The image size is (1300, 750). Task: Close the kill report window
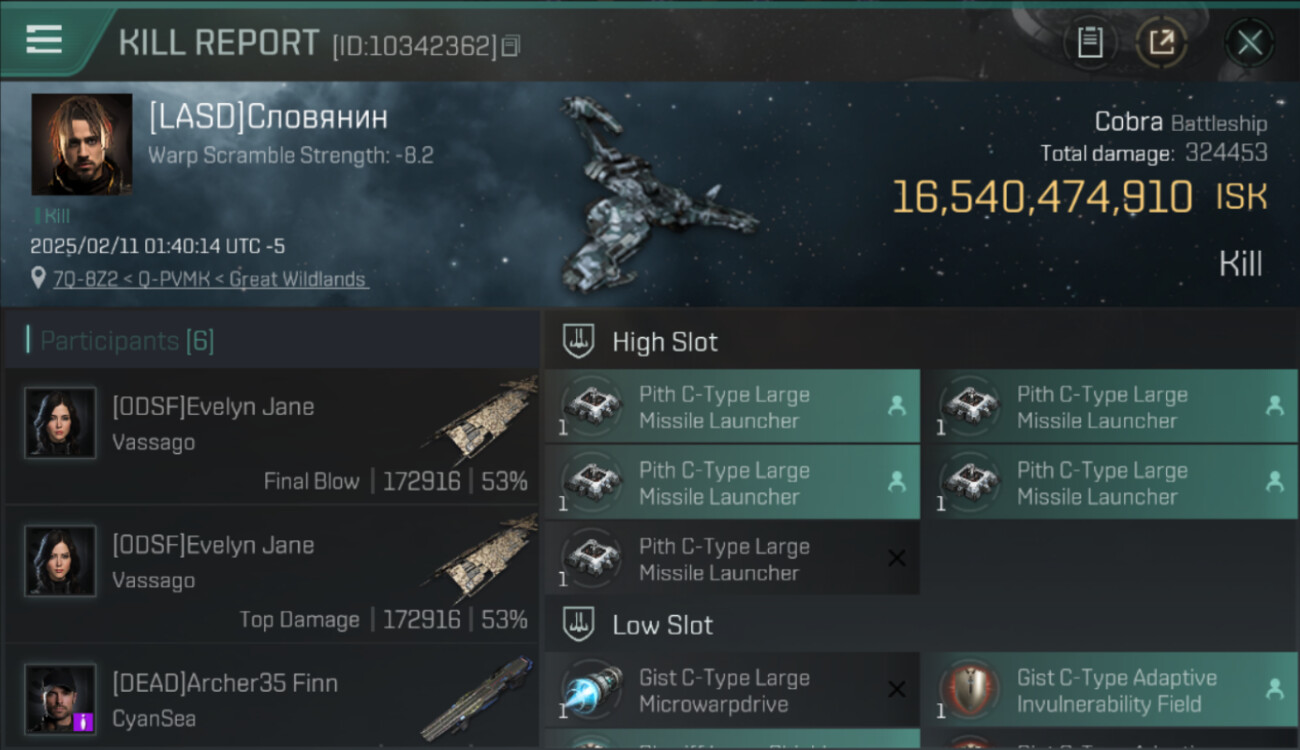coord(1249,43)
